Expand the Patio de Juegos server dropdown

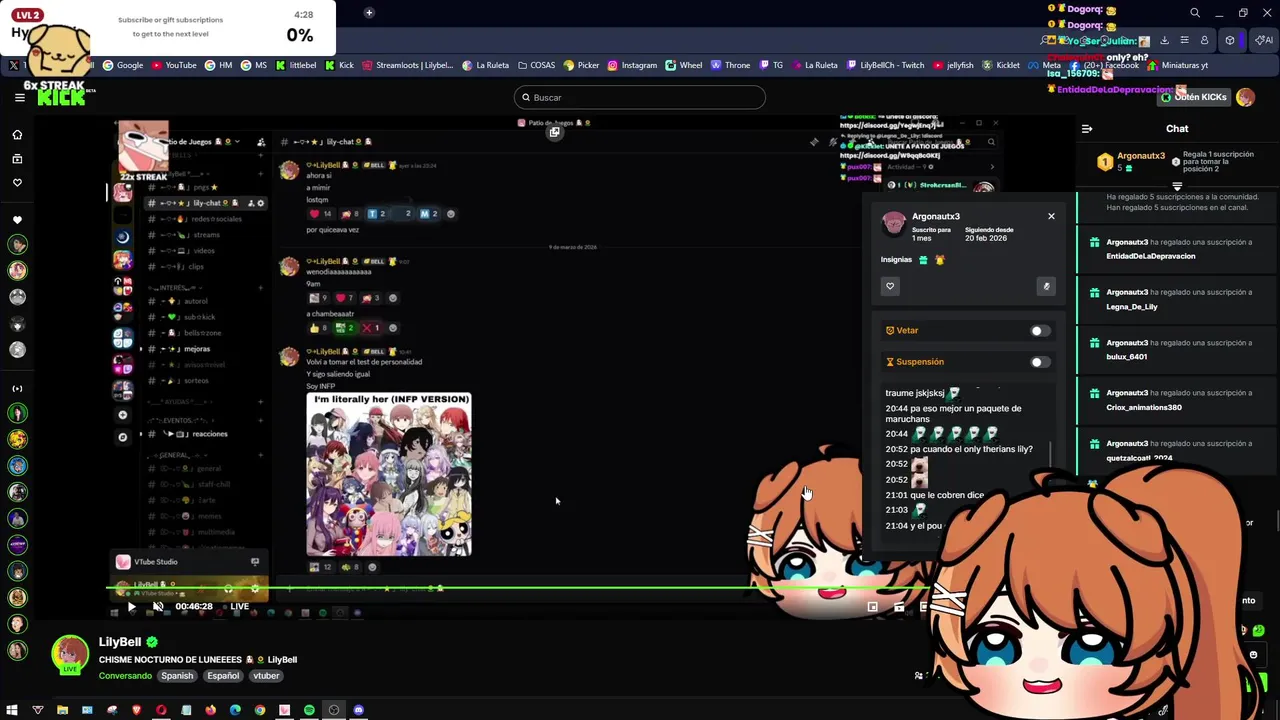point(237,142)
